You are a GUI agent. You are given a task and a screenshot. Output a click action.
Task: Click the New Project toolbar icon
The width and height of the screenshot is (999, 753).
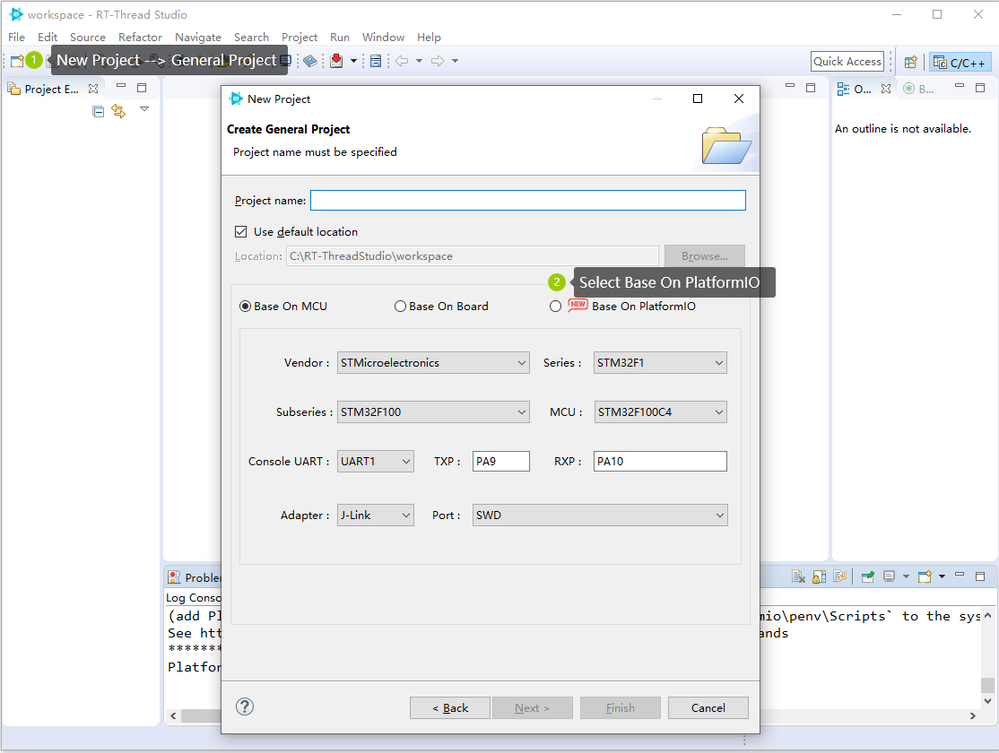(17, 61)
